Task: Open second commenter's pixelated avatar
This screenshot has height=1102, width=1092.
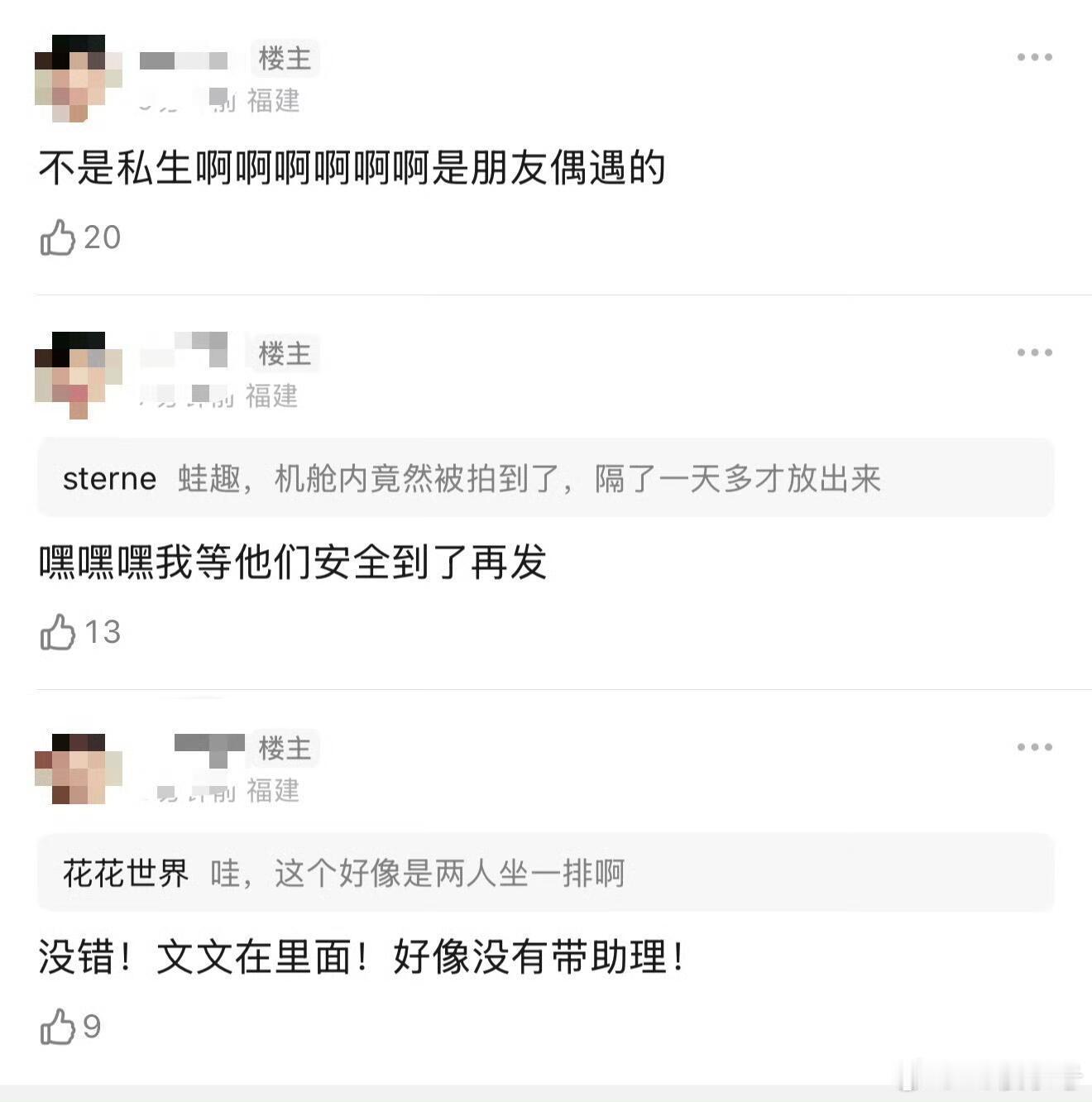Action: [79, 375]
